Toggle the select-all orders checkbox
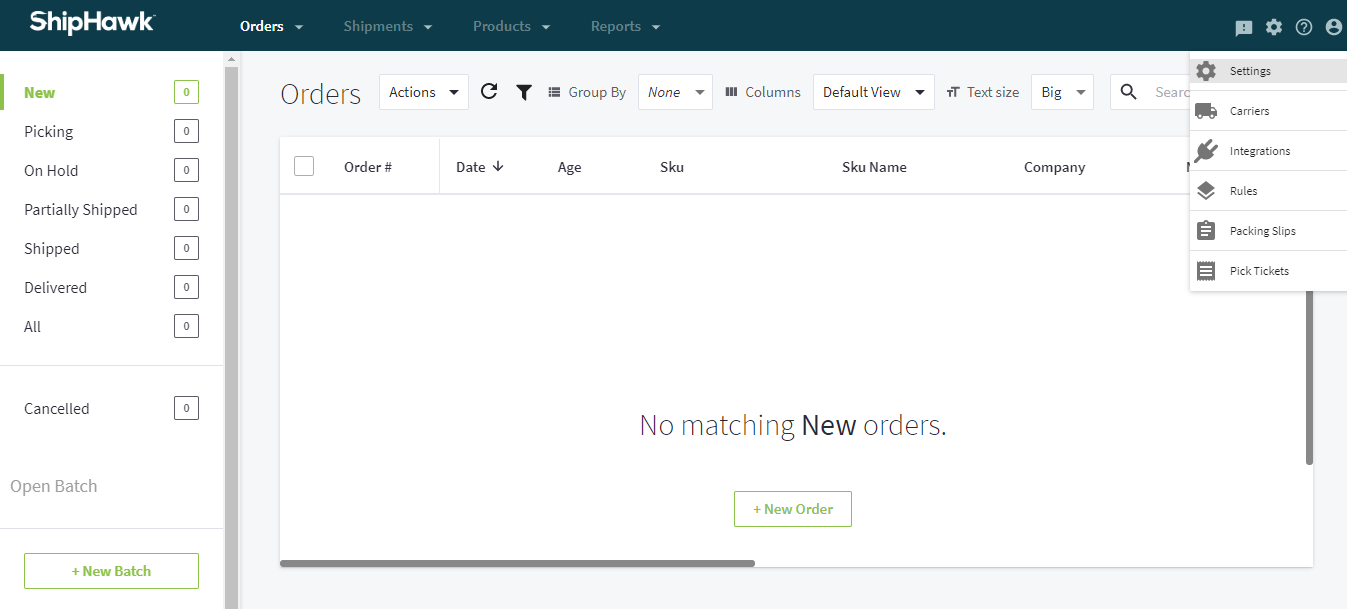The image size is (1347, 609). [x=304, y=165]
